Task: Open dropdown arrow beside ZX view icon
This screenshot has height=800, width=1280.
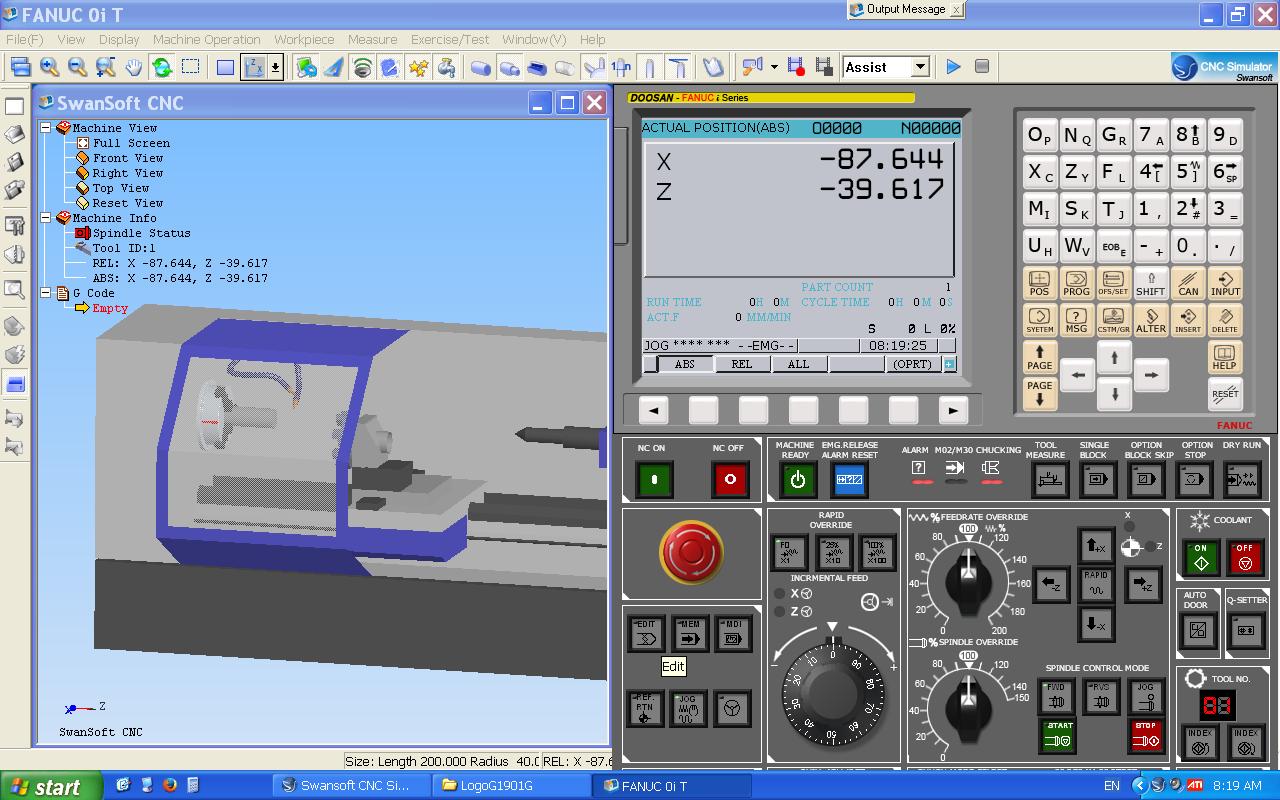Action: click(x=276, y=67)
